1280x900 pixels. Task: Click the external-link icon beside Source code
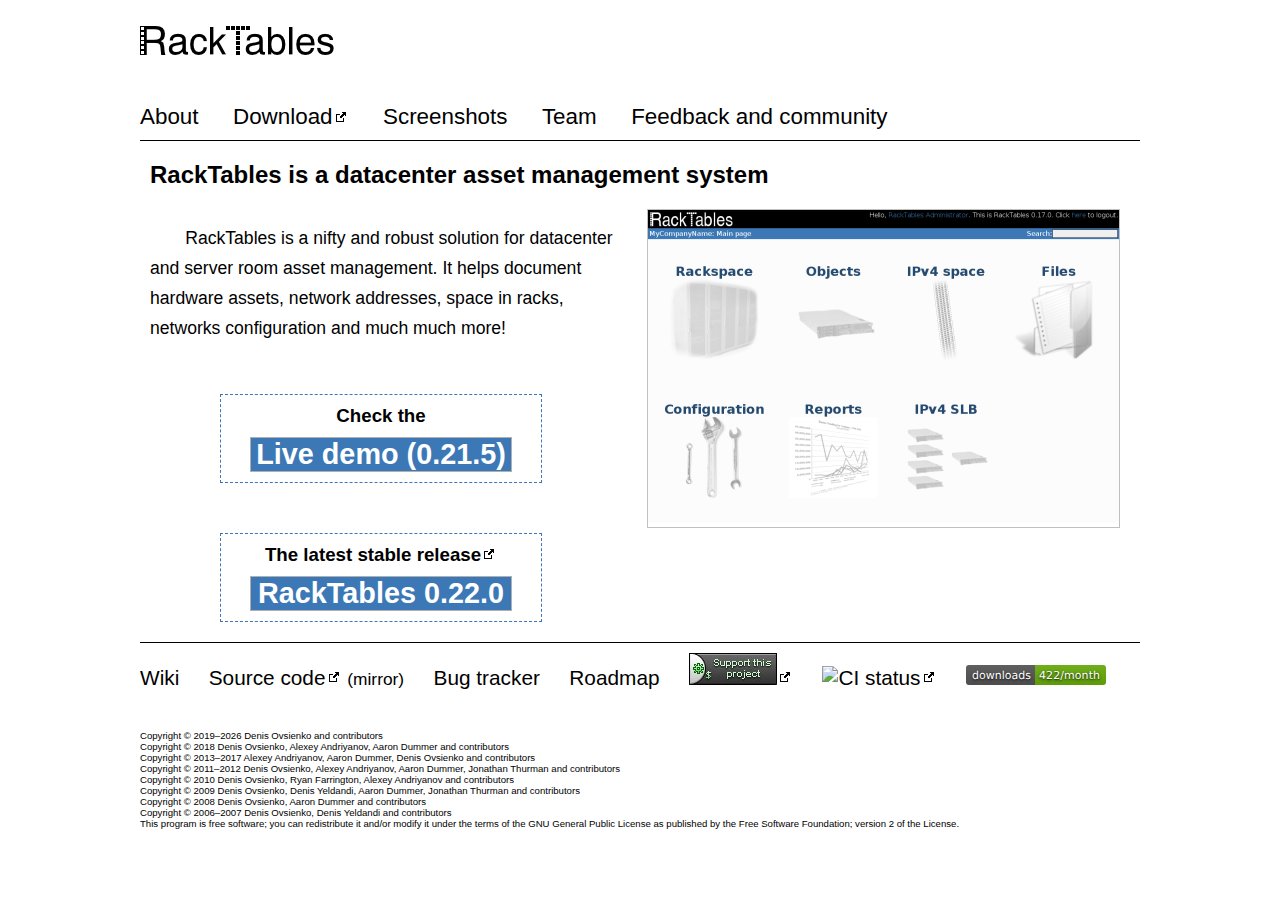coord(334,677)
